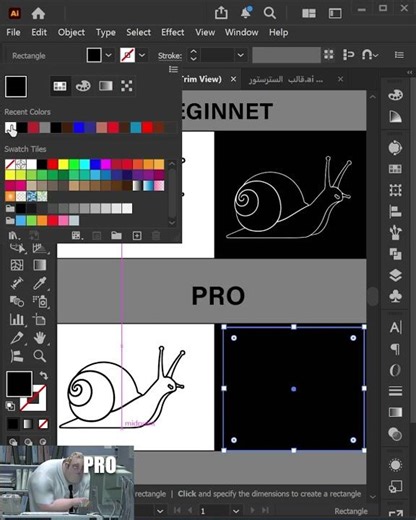Reset to default fill and stroke
Image resolution: width=416 pixels, height=520 pixels.
tap(10, 406)
